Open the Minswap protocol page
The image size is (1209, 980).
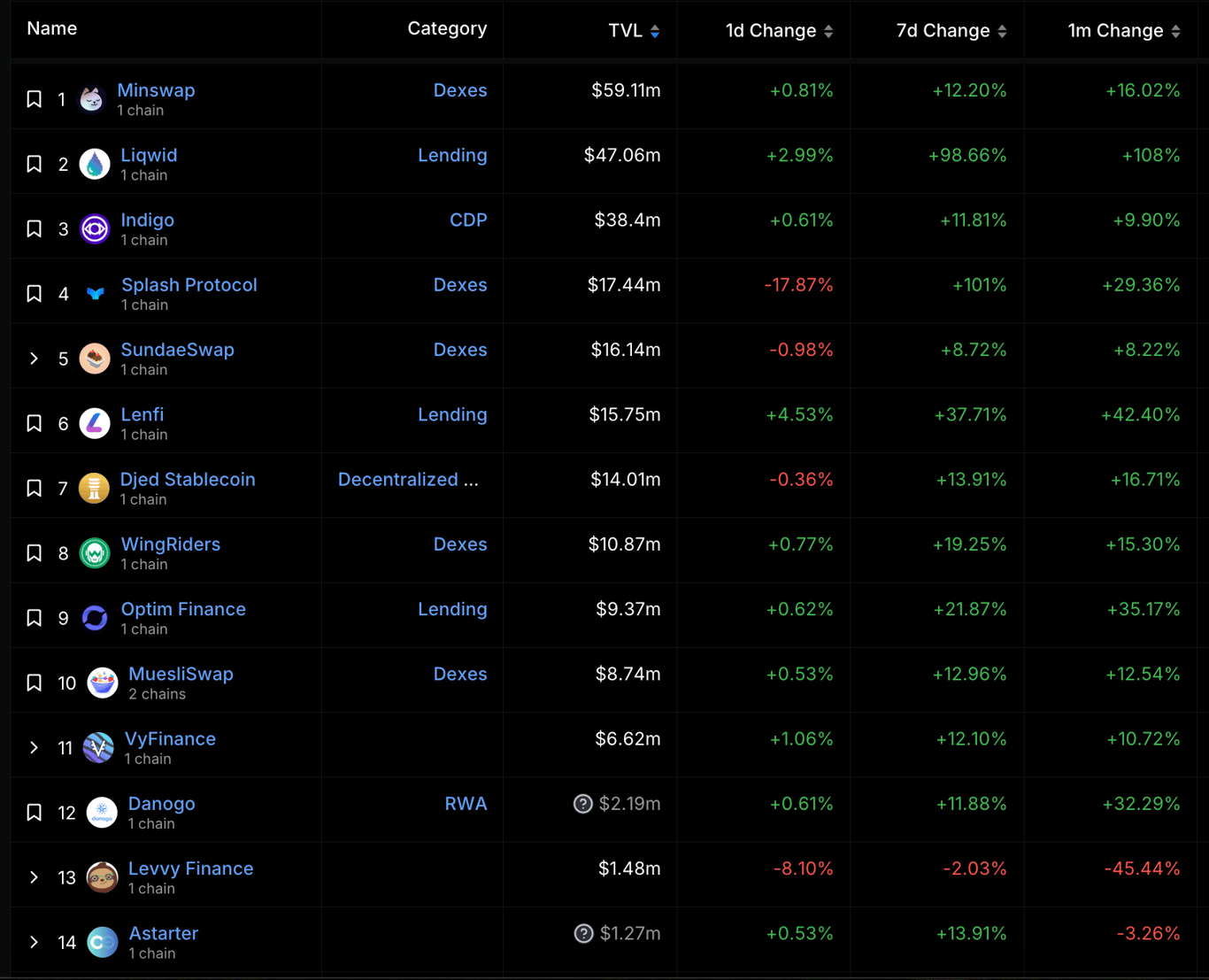pos(156,90)
